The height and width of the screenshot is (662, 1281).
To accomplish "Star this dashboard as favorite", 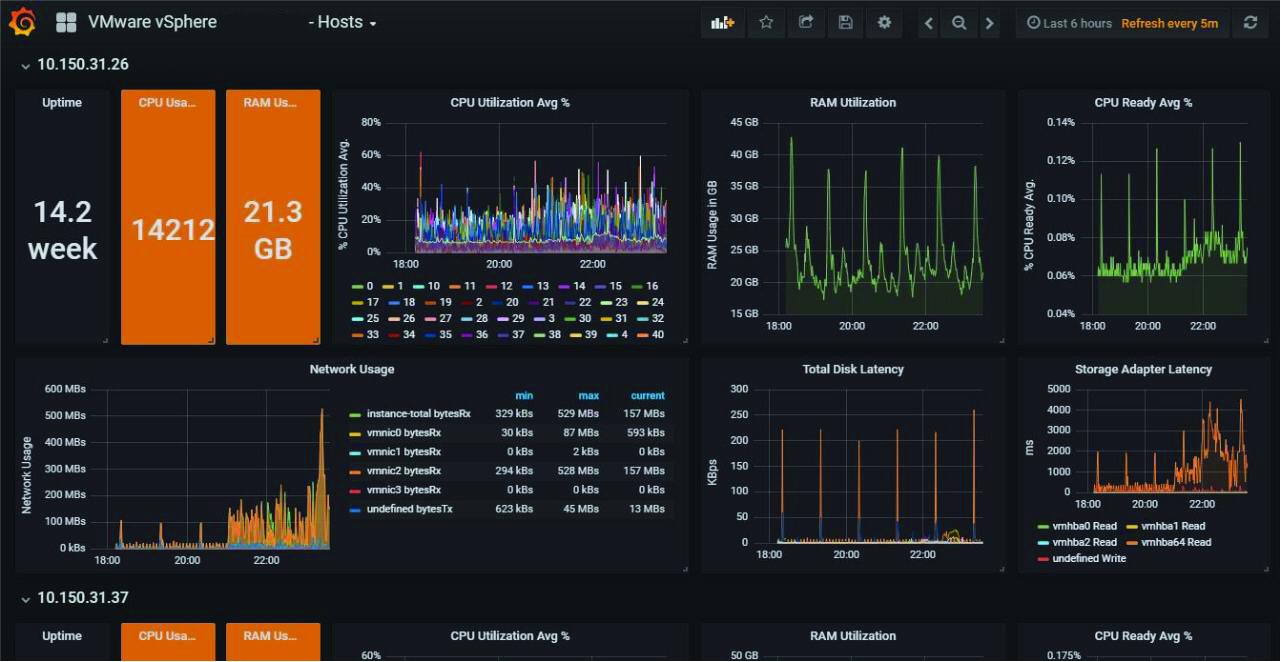I will [x=766, y=23].
